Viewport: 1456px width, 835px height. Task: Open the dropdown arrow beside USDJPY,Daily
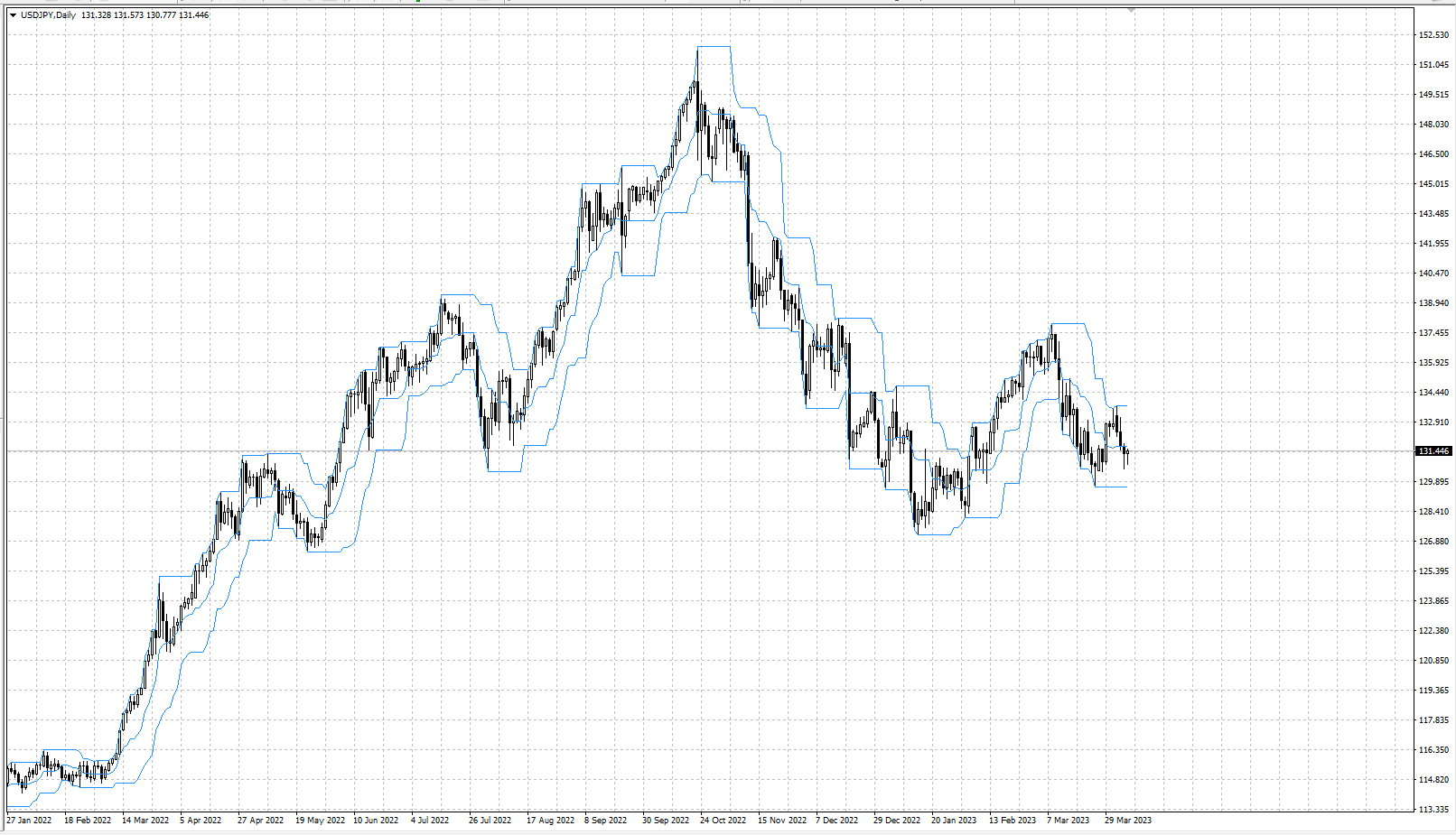click(13, 15)
